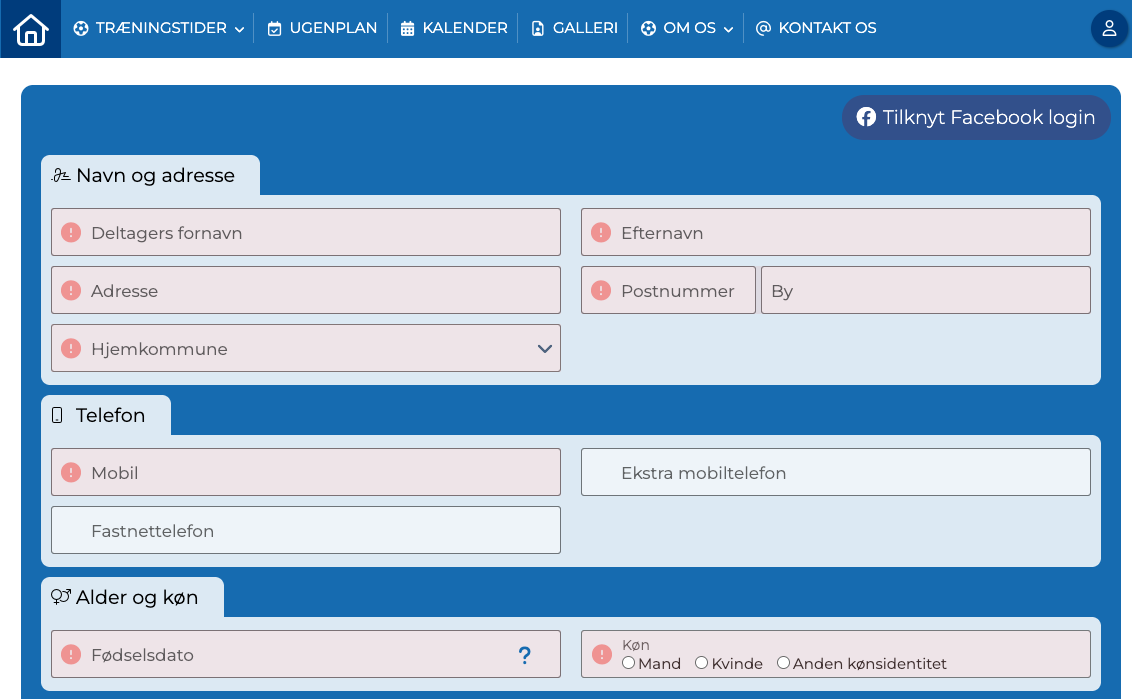Choose Anden kønsidentitet under Køn
1132x699 pixels.
click(x=783, y=662)
